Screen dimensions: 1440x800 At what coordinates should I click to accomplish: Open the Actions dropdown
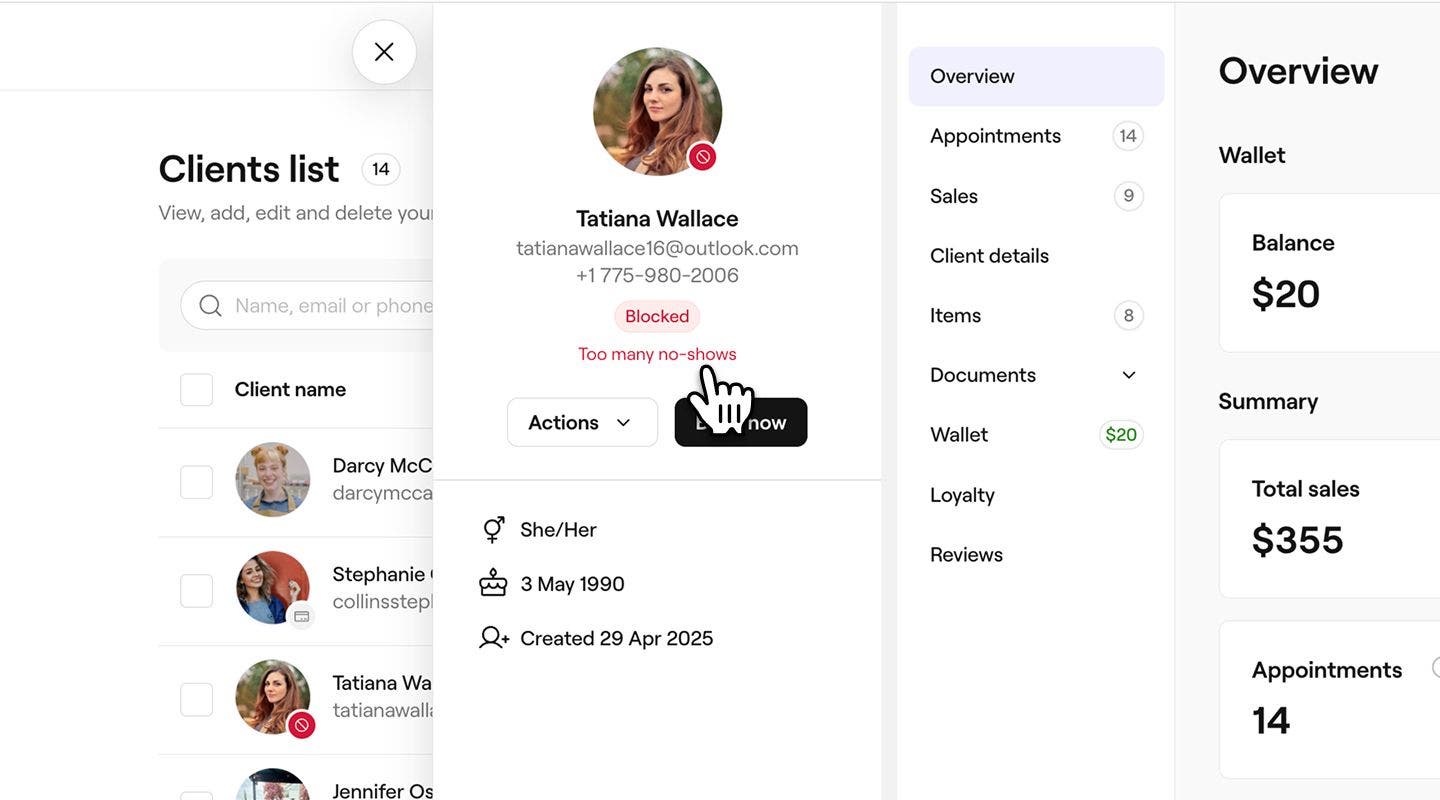582,422
